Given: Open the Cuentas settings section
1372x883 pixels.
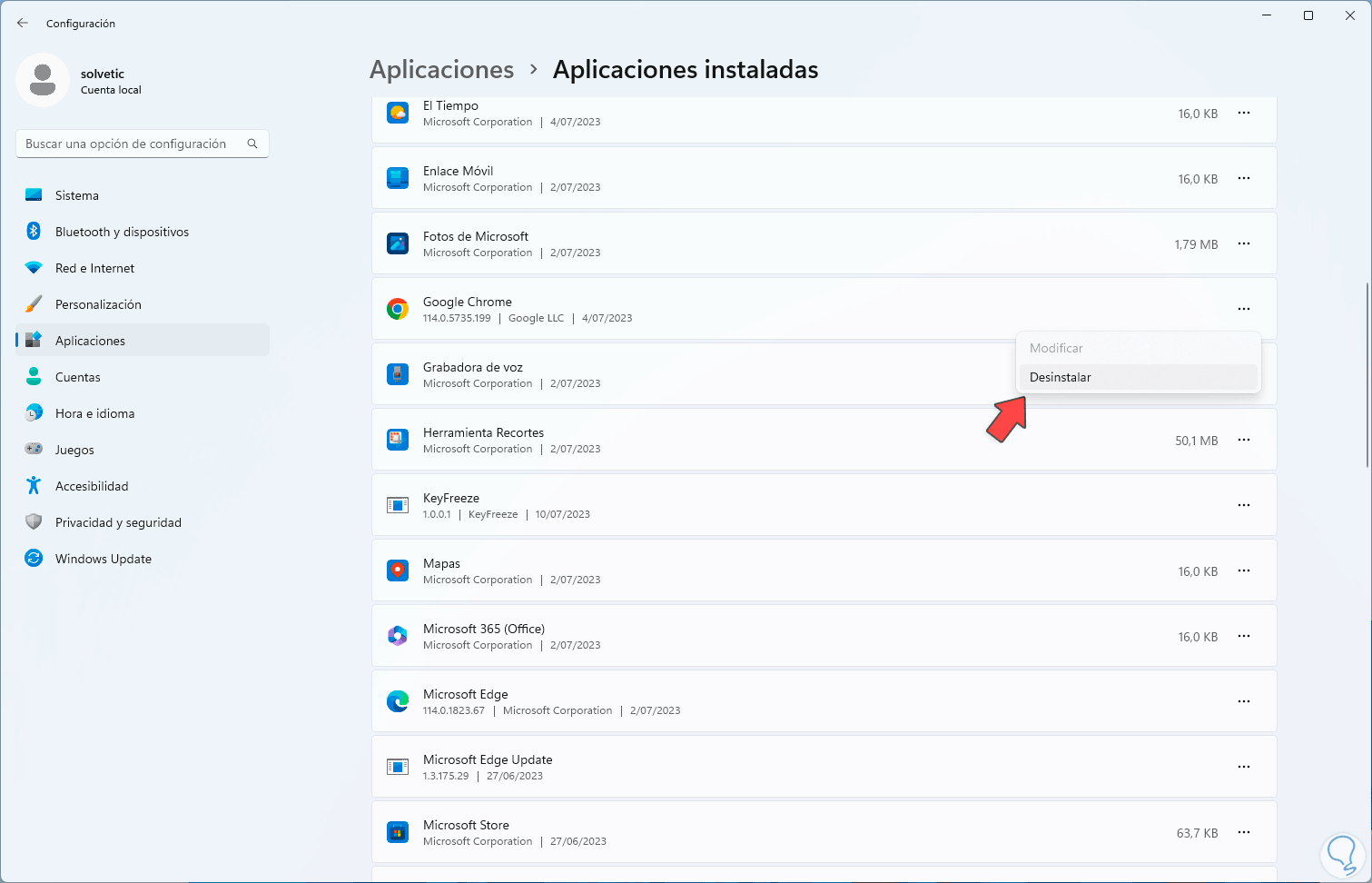Looking at the screenshot, I should coord(143,377).
